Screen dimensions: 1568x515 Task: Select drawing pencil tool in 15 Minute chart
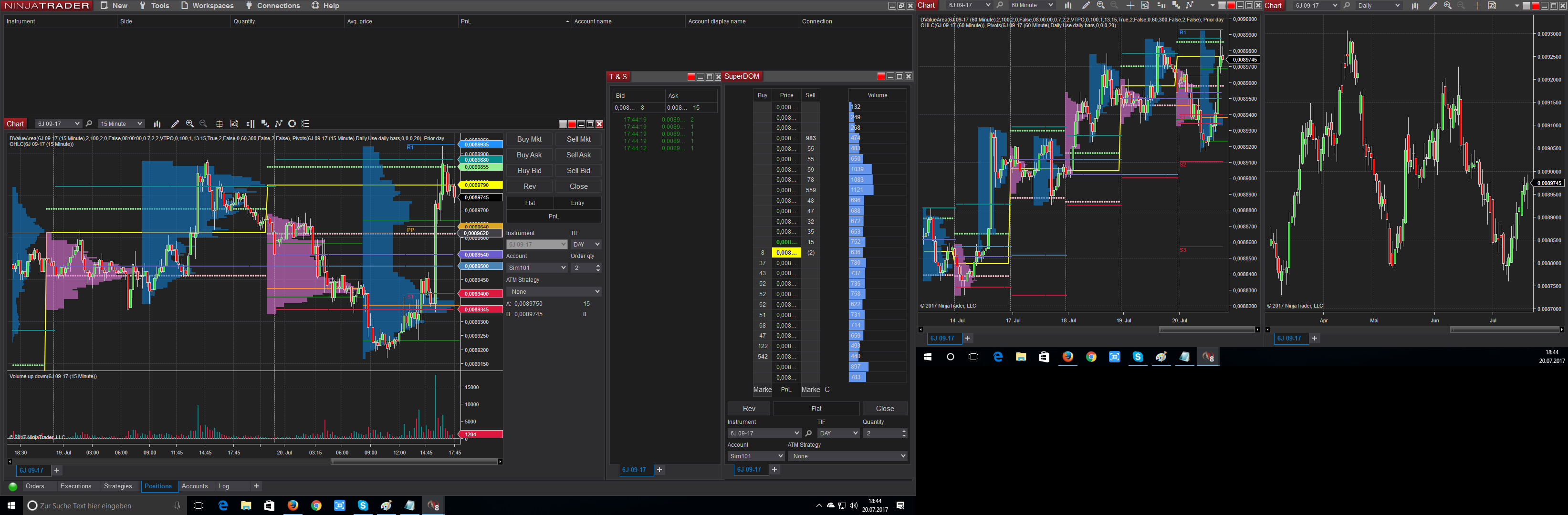pyautogui.click(x=175, y=124)
